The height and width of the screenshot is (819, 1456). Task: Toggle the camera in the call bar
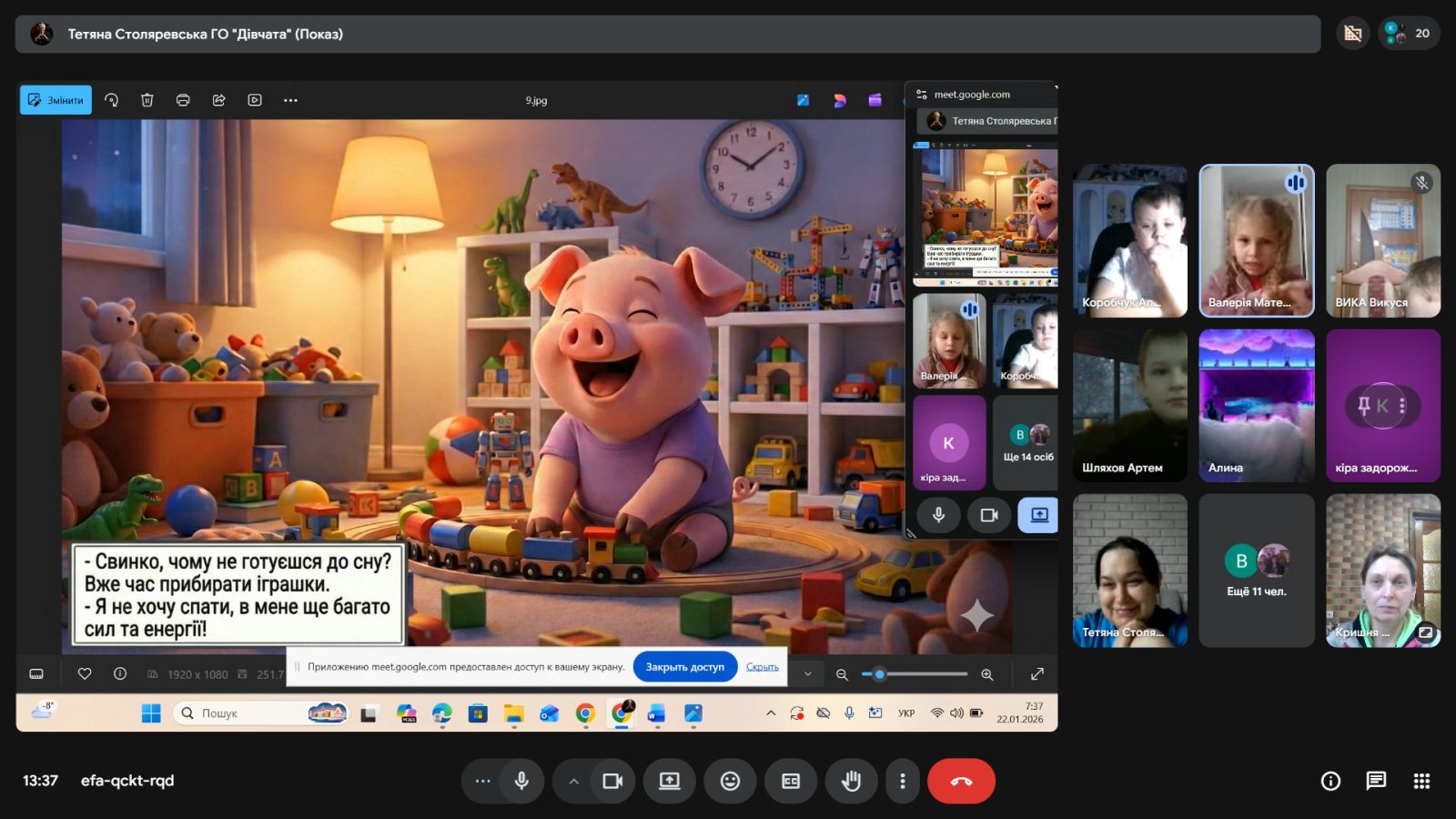point(612,781)
